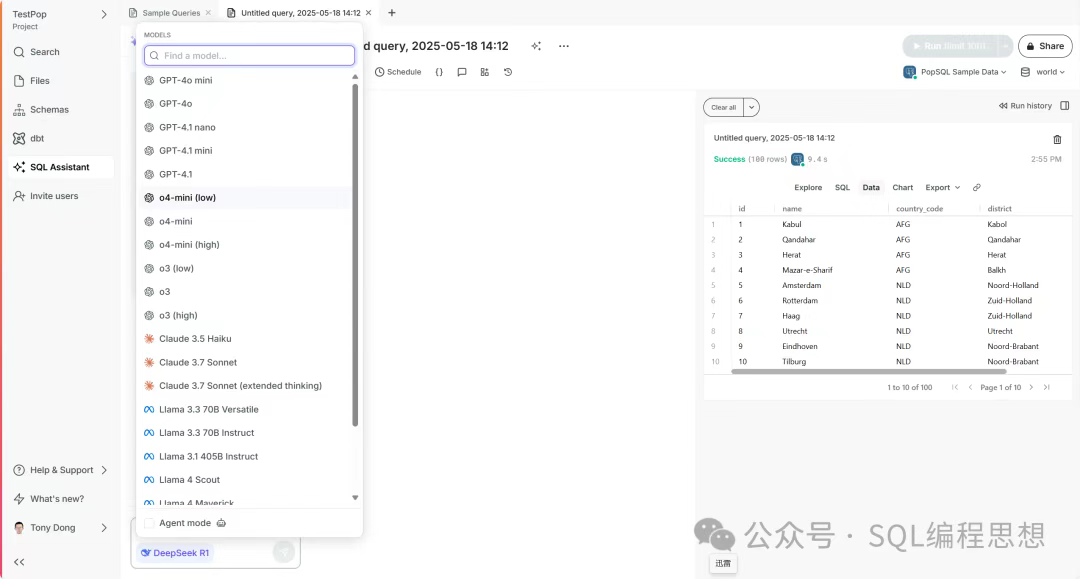The width and height of the screenshot is (1080, 579).
Task: Jump to last results page
Action: [x=1047, y=388]
